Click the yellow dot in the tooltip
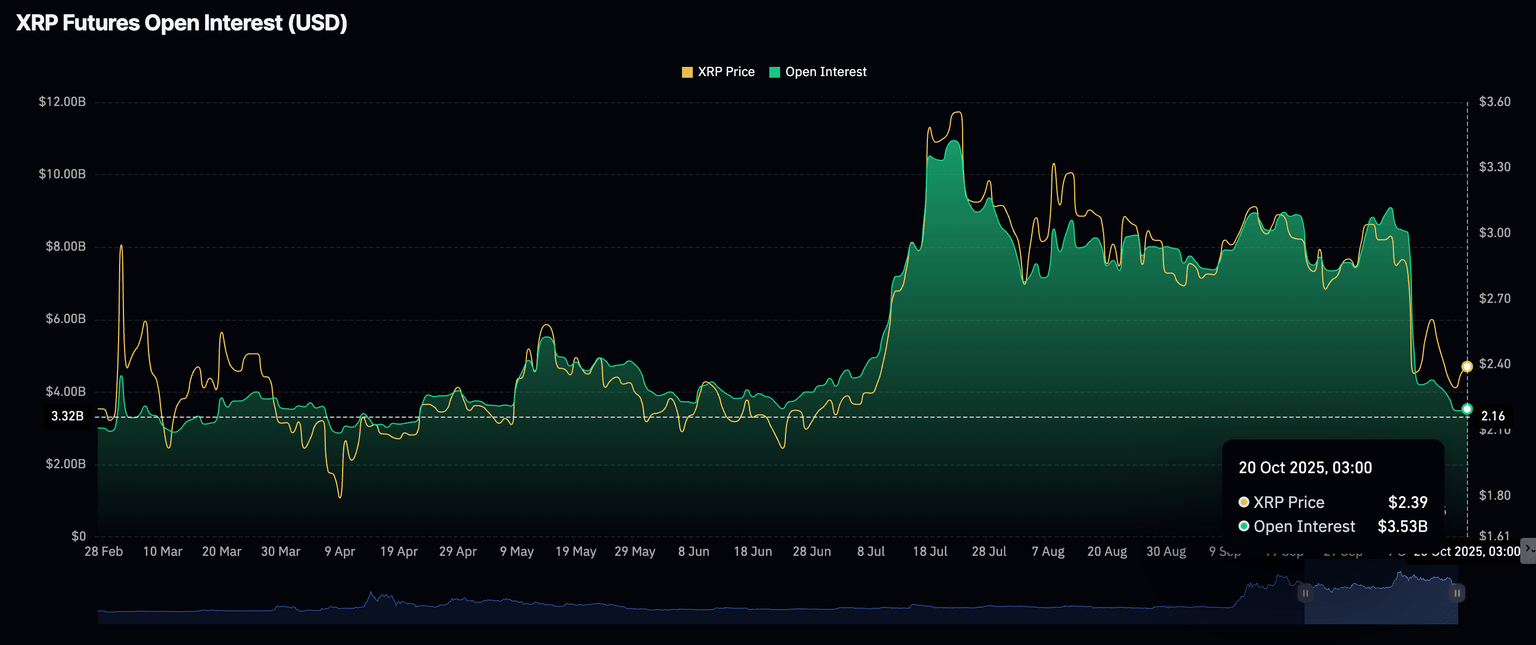Viewport: 1536px width, 645px height. 1244,502
